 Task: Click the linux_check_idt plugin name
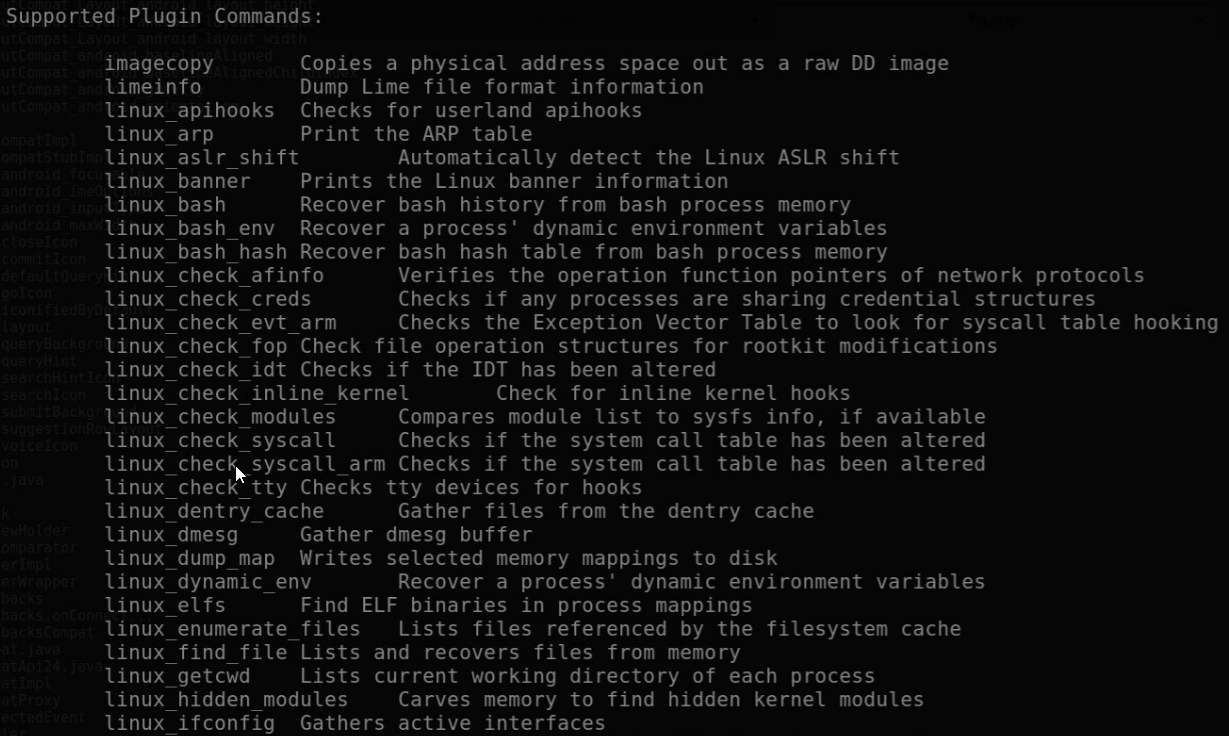pos(196,370)
